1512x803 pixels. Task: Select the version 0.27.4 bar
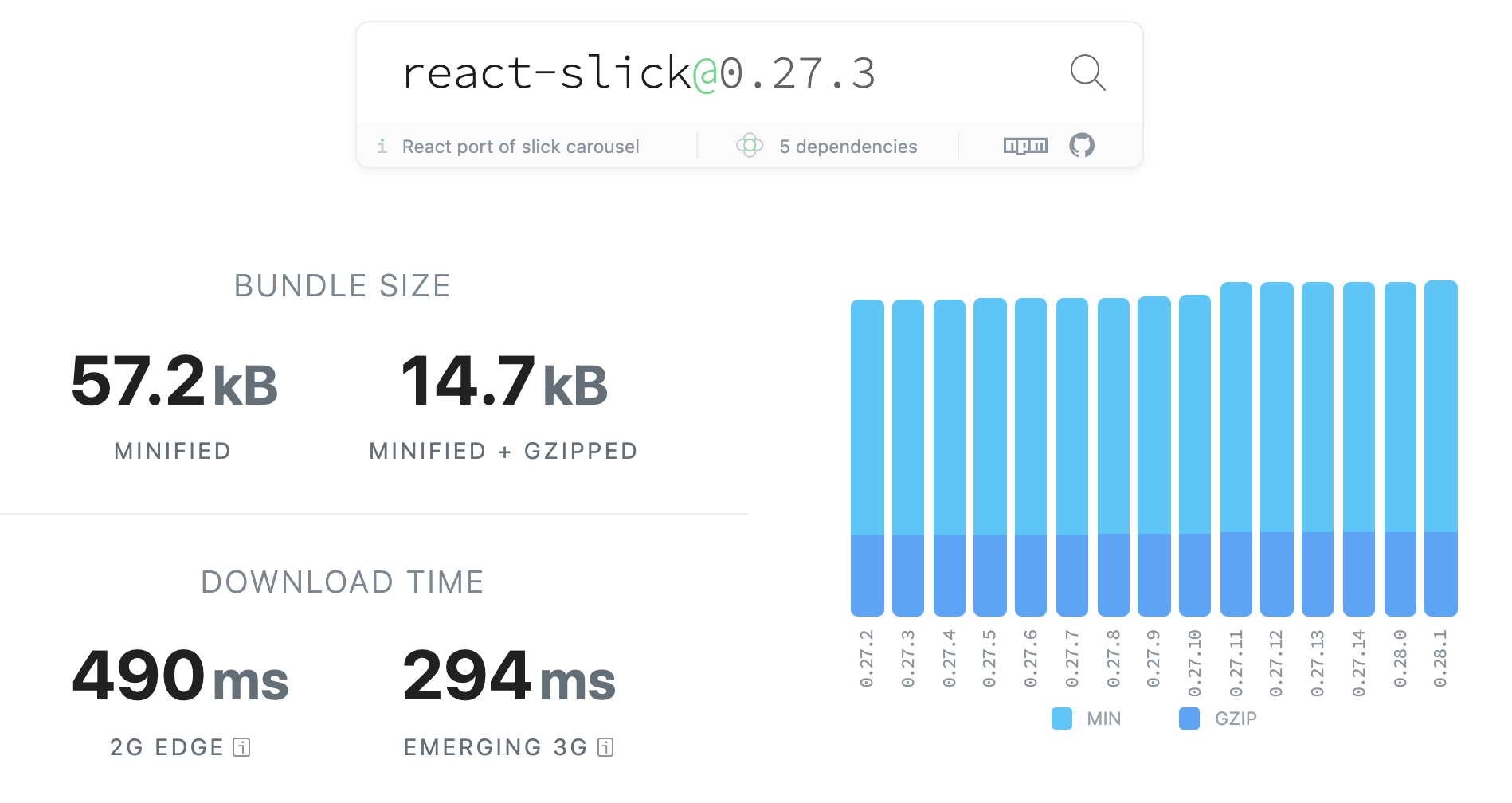(950, 458)
